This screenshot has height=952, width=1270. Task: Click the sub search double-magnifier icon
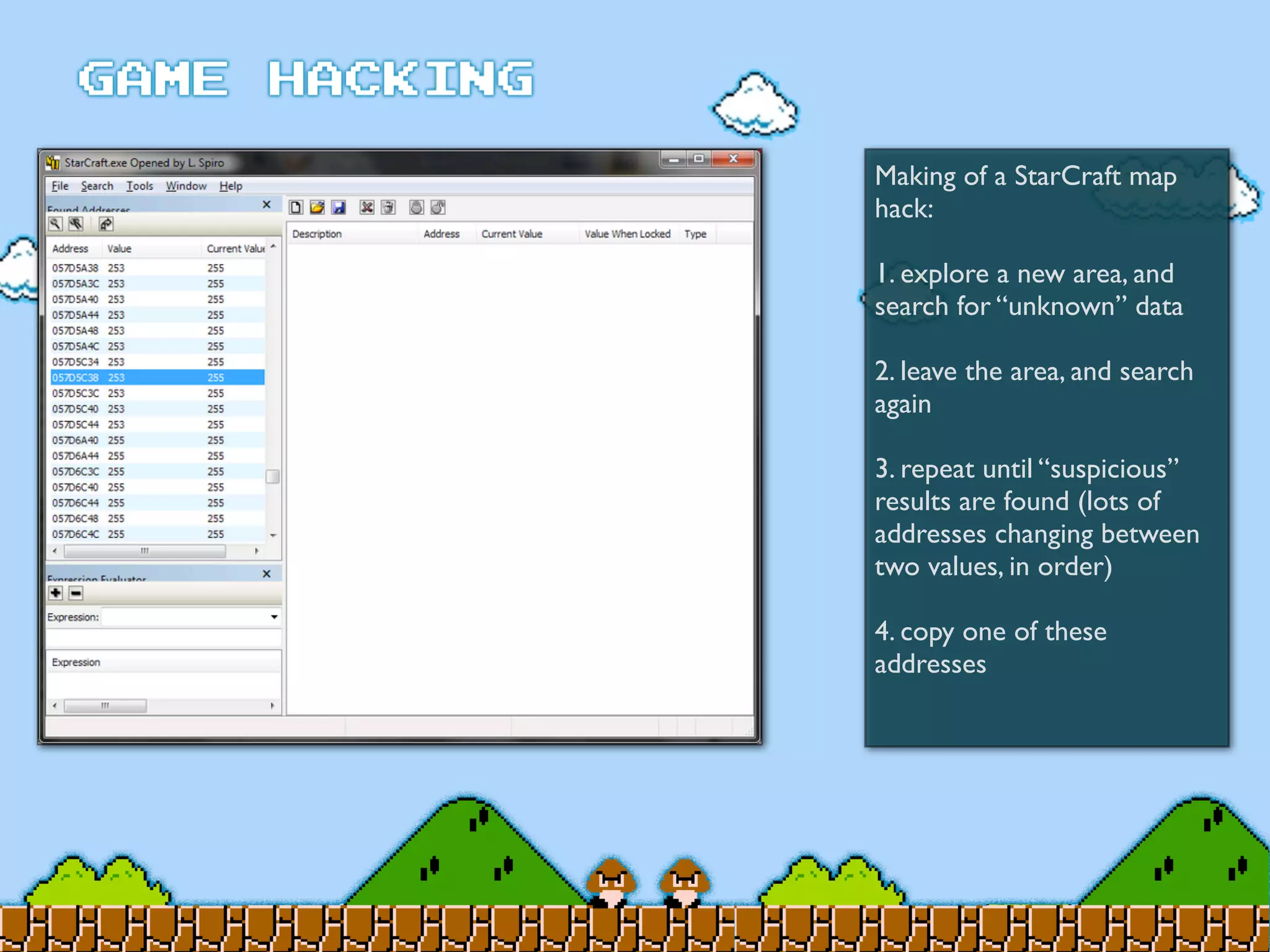(x=76, y=224)
